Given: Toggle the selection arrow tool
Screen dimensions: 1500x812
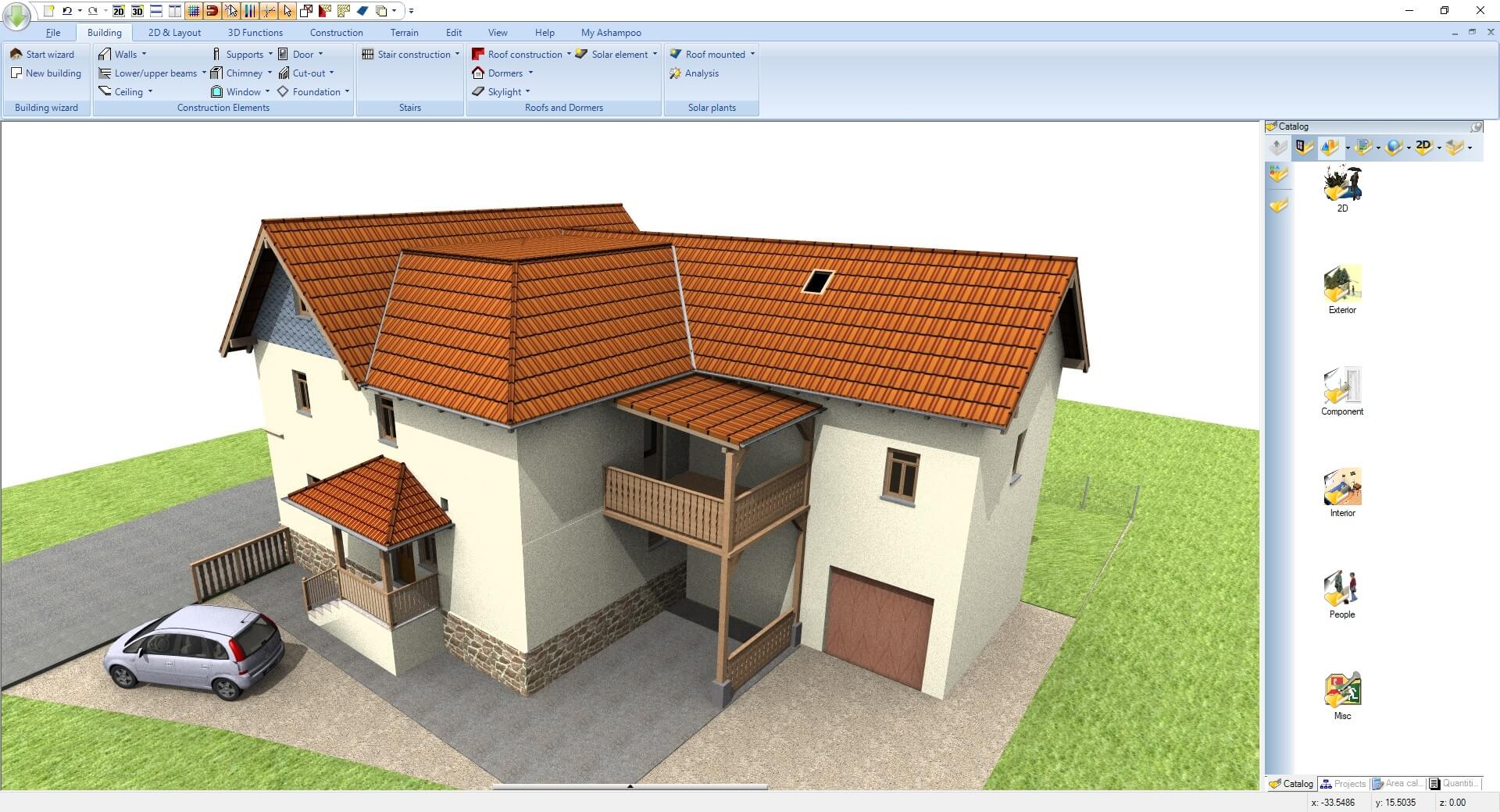Looking at the screenshot, I should pos(288,11).
